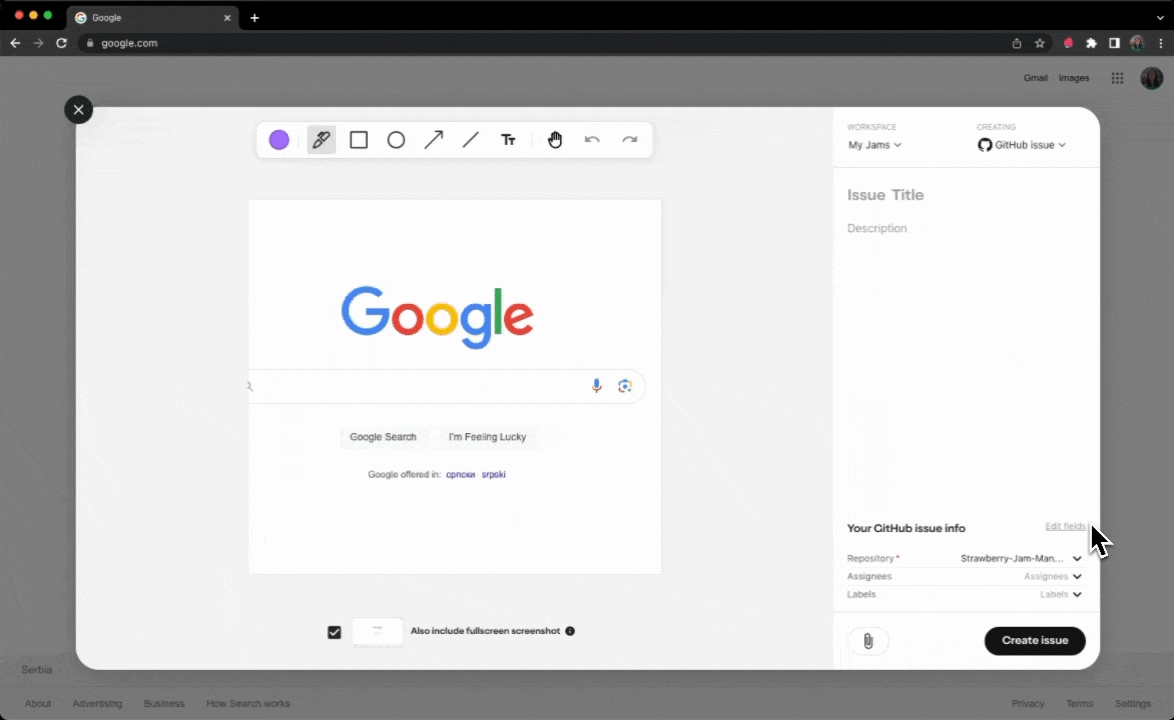Activate the hand pan tool
The width and height of the screenshot is (1174, 720).
tap(555, 140)
